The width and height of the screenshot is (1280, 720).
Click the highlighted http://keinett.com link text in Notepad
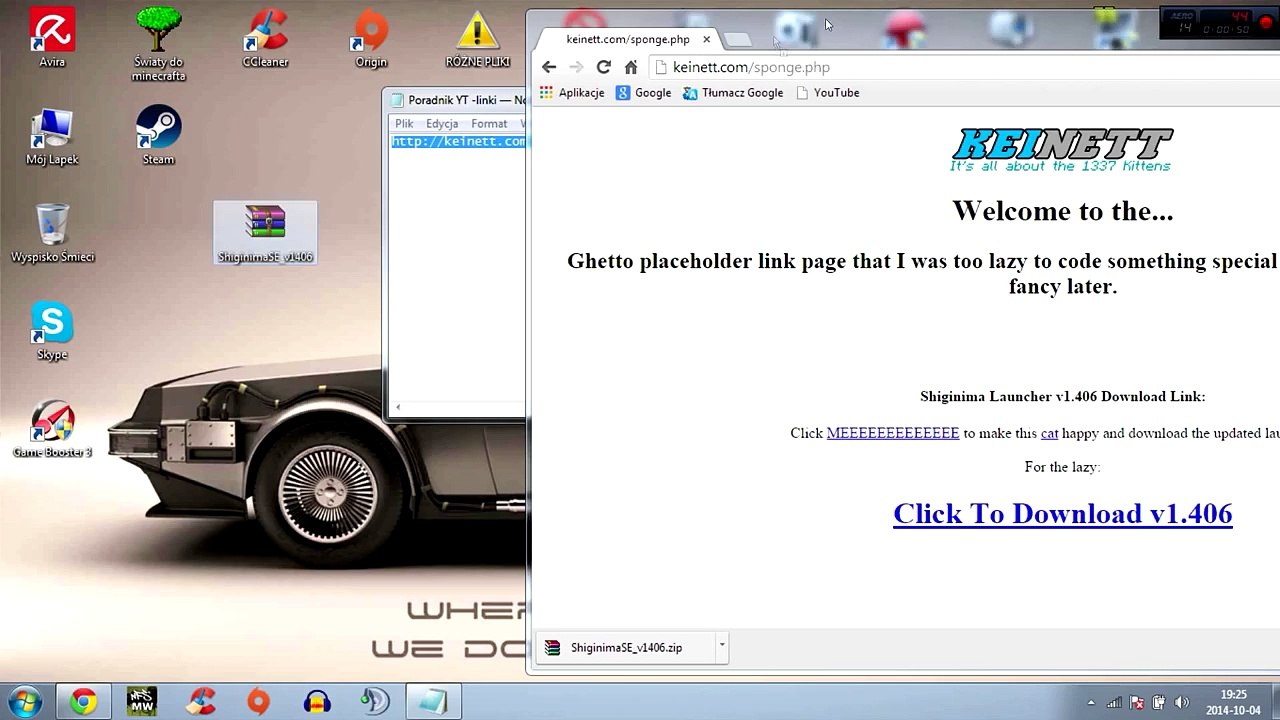[458, 141]
